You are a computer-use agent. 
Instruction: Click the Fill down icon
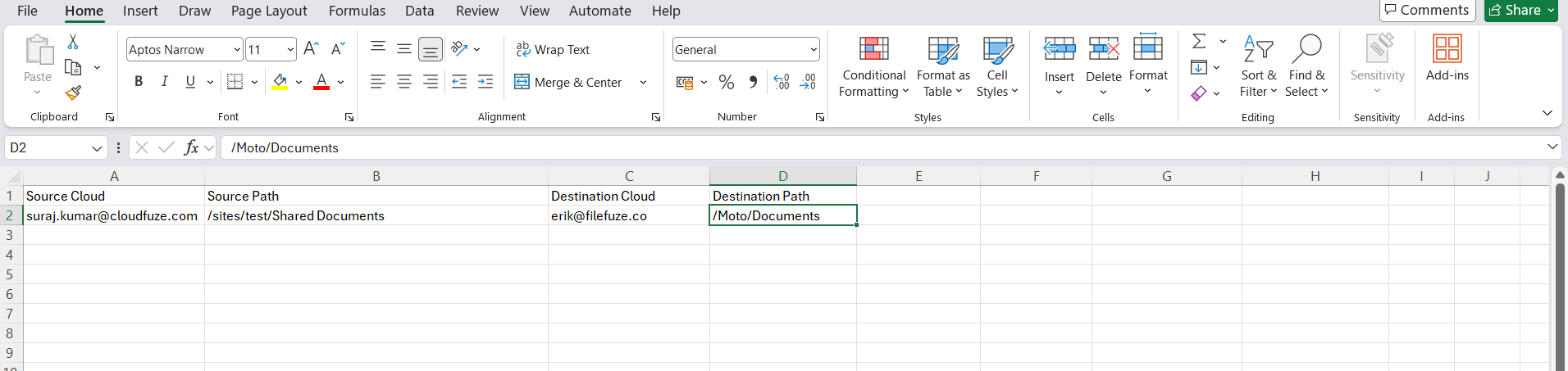1199,67
